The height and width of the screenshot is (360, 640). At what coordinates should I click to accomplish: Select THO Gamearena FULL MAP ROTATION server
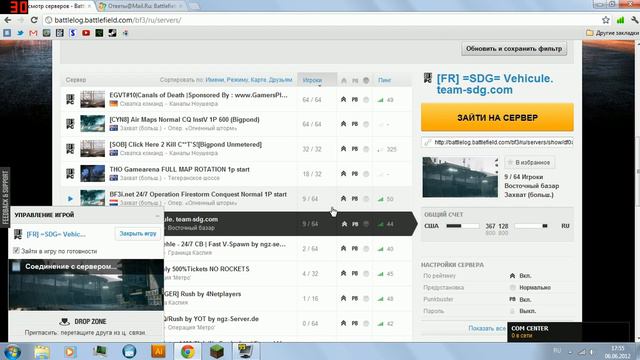[237, 174]
